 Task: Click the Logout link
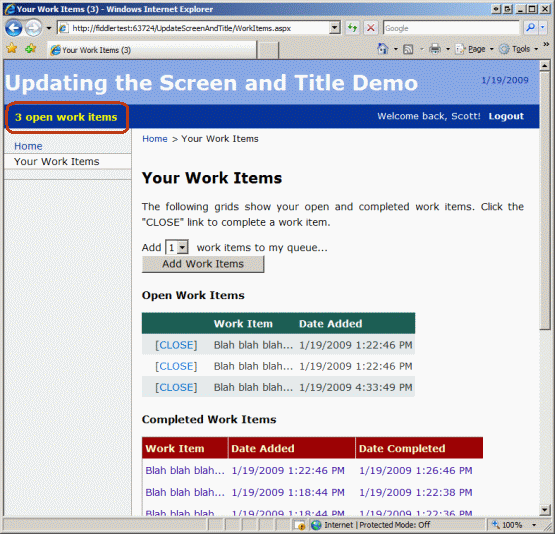pyautogui.click(x=506, y=116)
